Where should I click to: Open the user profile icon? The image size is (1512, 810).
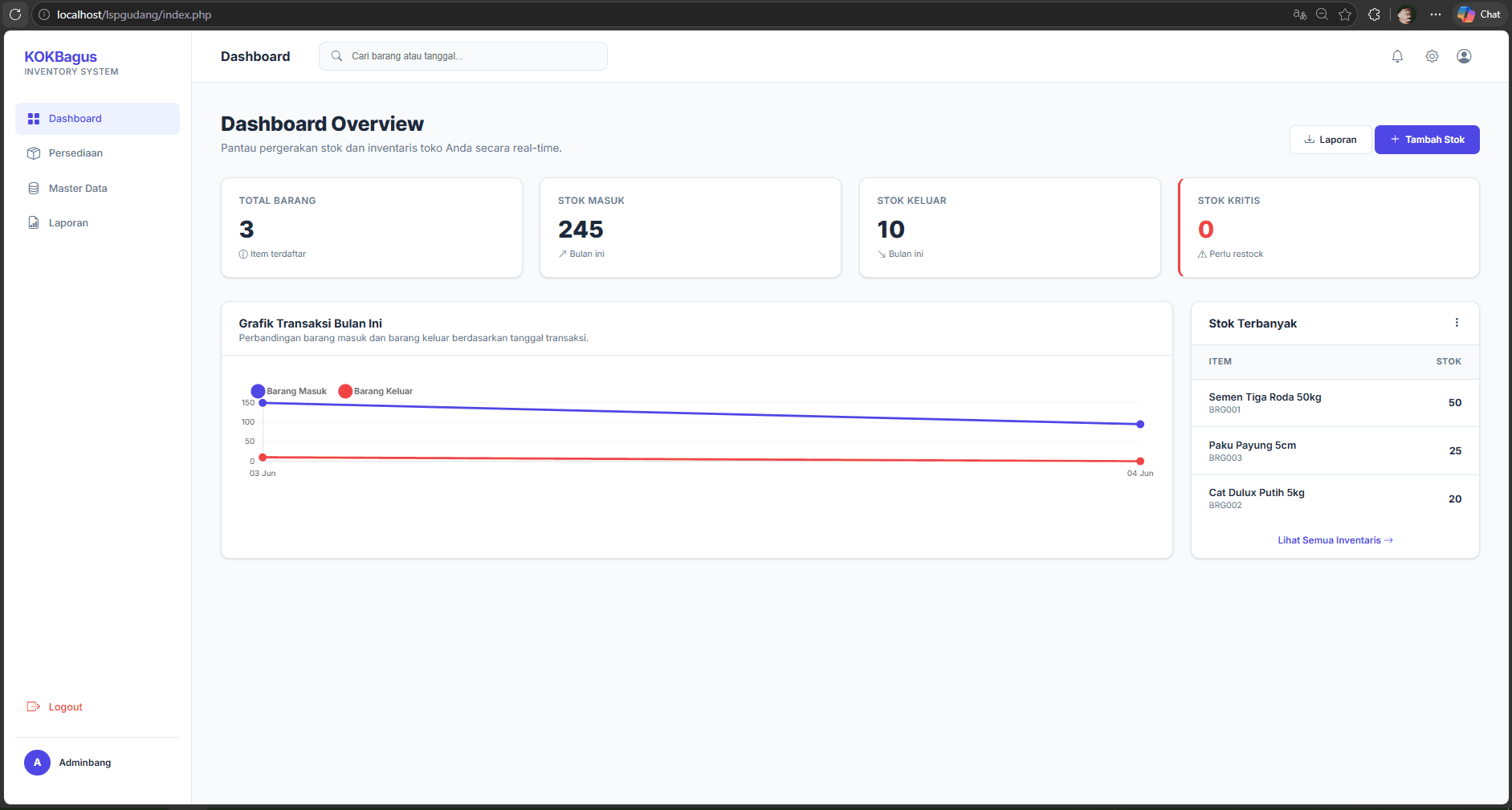pyautogui.click(x=1464, y=56)
